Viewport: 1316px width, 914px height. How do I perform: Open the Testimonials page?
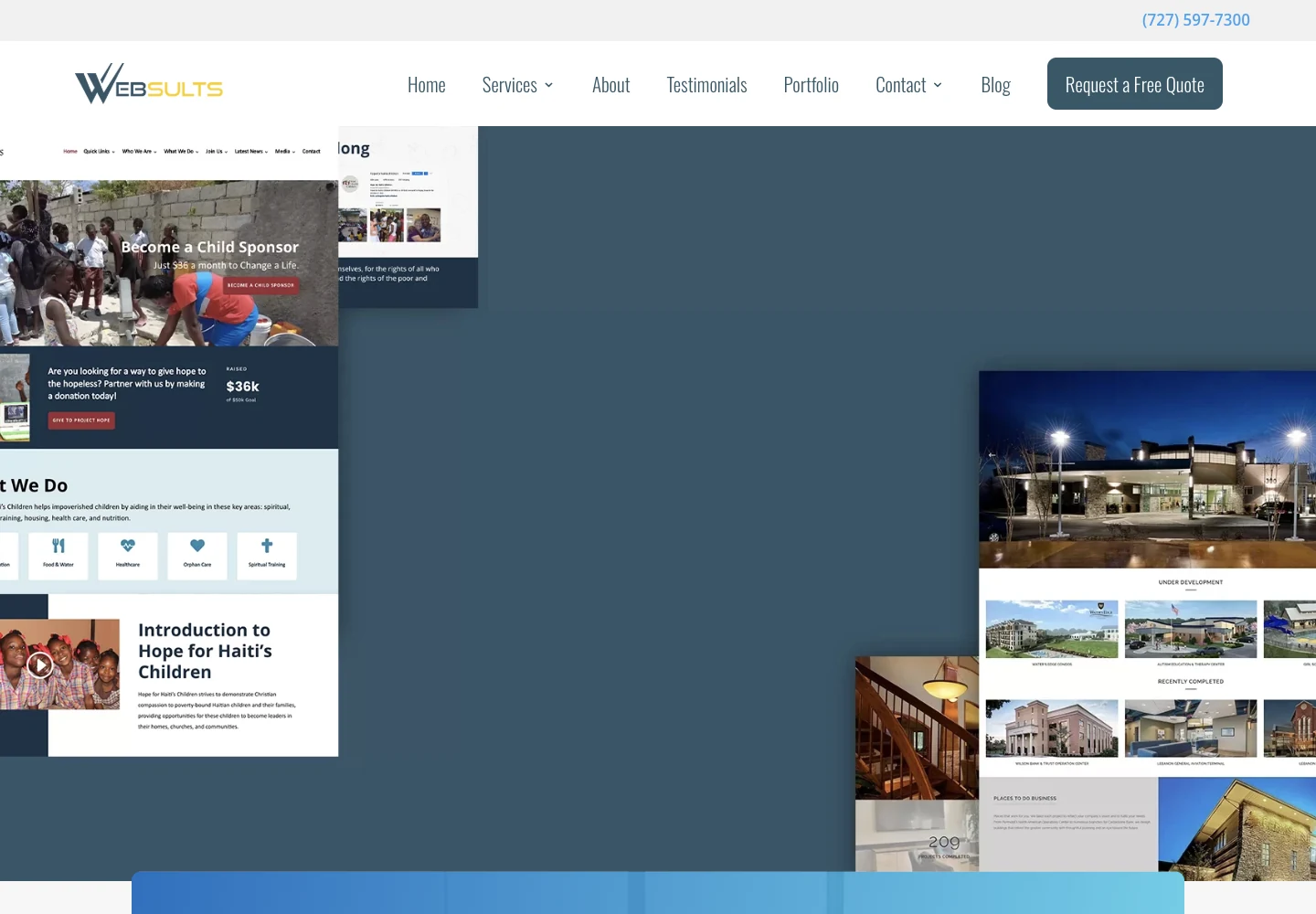[x=706, y=85]
